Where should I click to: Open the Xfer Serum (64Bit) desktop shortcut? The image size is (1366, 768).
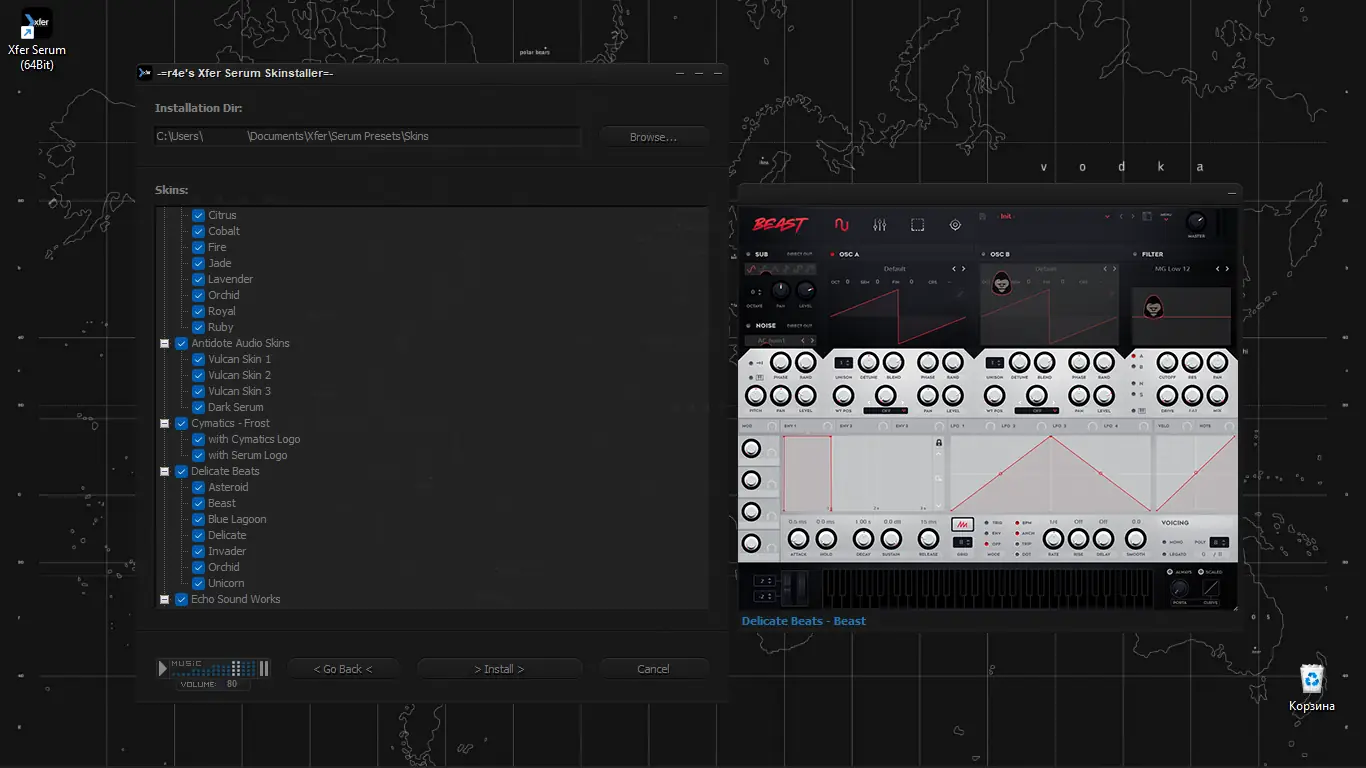coord(37,40)
